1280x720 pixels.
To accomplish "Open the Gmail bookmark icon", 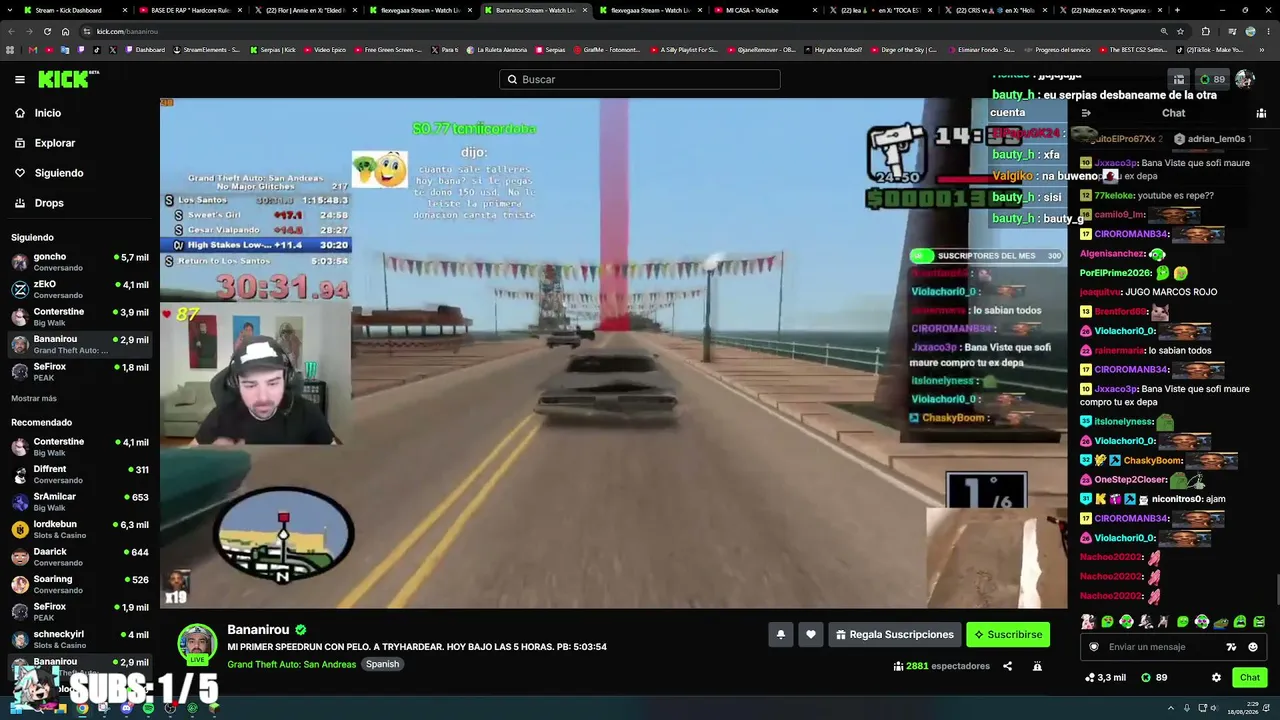I will point(32,49).
